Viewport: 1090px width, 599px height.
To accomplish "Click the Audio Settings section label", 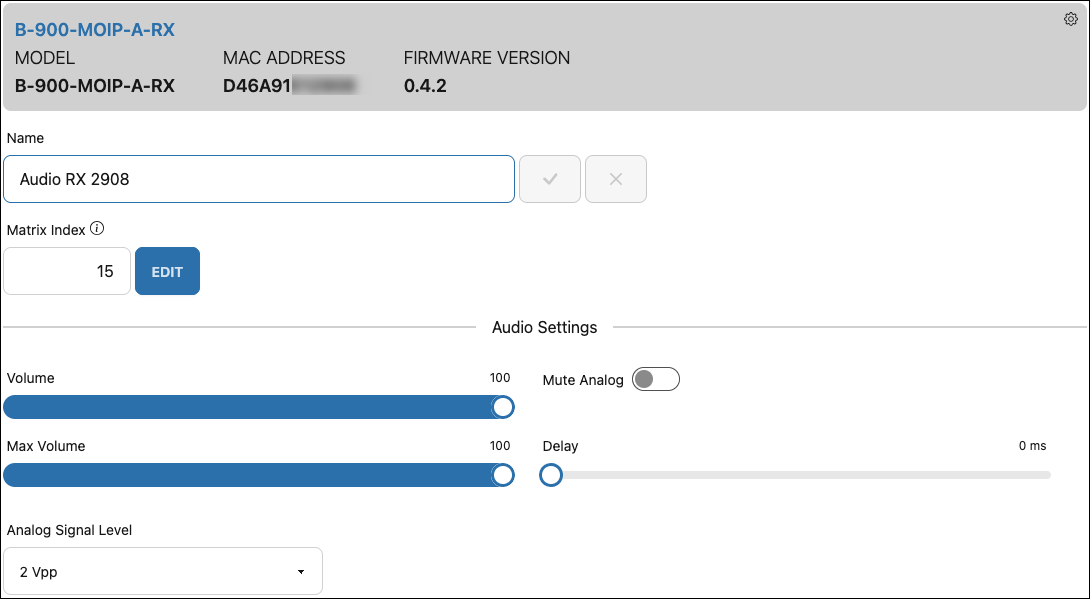I will point(544,327).
